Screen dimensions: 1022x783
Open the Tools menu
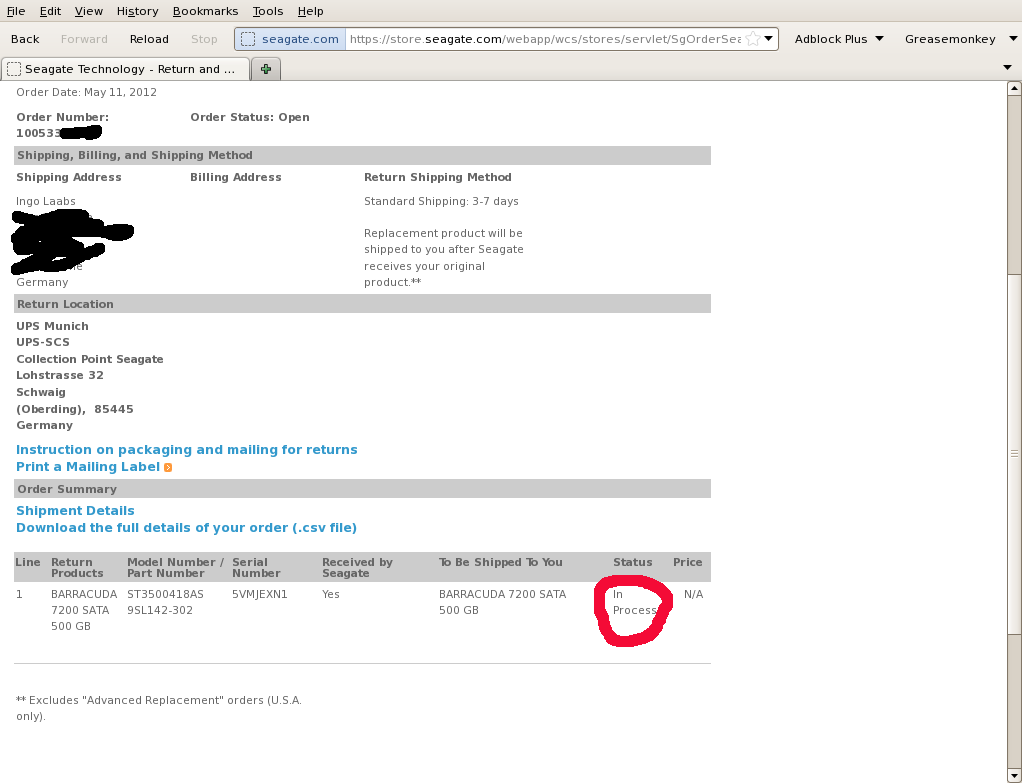pos(268,11)
